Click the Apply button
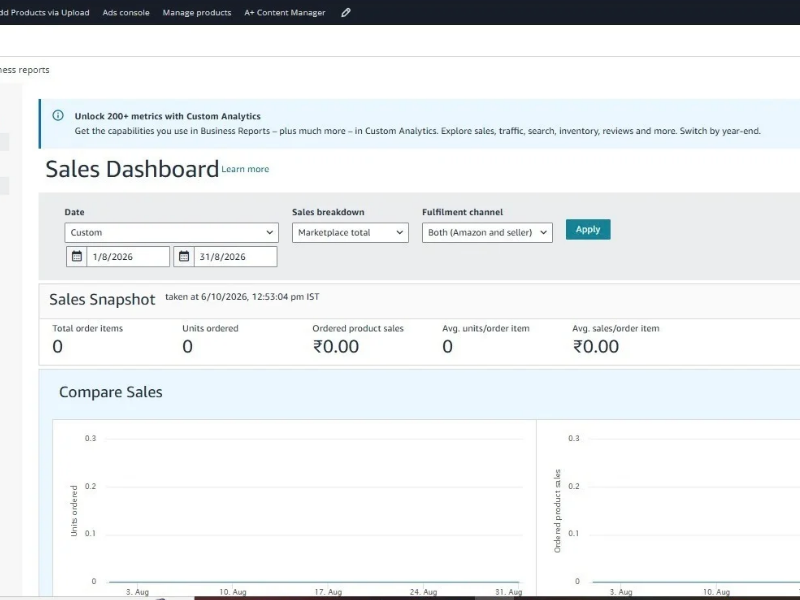This screenshot has height=600, width=800. [588, 230]
